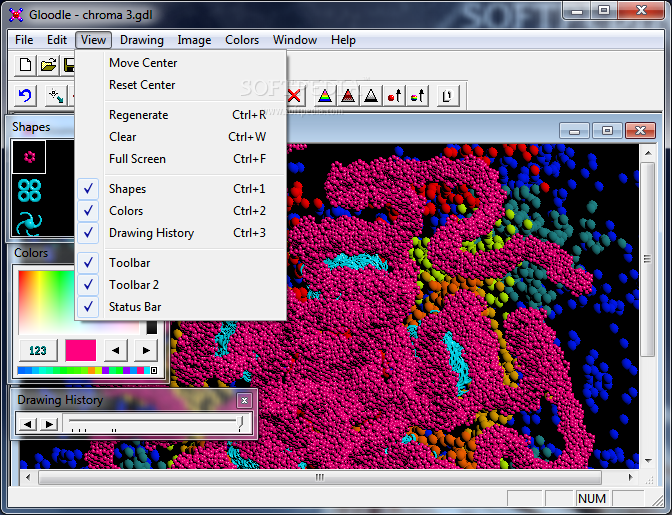This screenshot has width=672, height=515.
Task: Click next color arrow in Colors panel
Action: pos(146,350)
